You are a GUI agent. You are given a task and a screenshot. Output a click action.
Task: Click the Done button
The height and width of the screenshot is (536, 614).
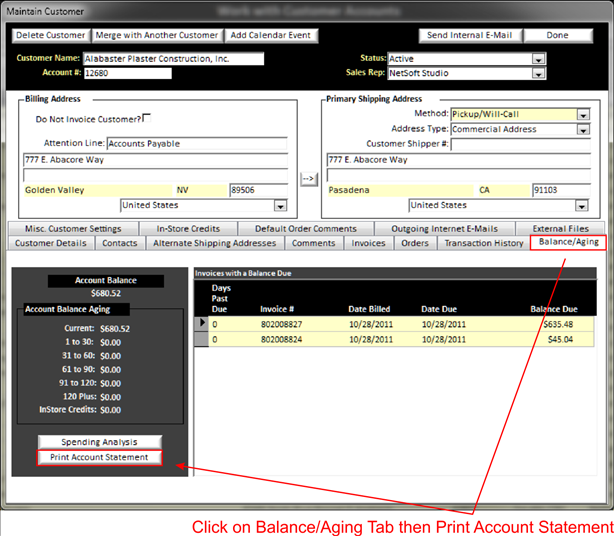[558, 35]
